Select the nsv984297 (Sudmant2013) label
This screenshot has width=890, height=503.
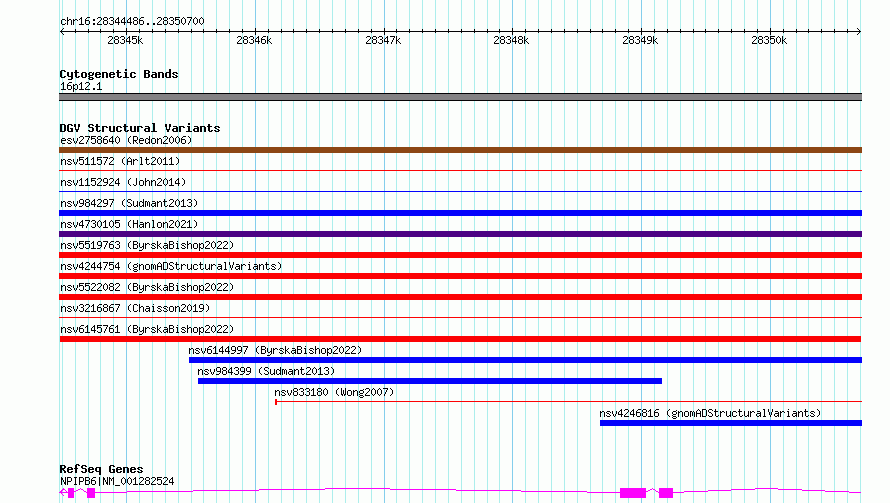129,203
